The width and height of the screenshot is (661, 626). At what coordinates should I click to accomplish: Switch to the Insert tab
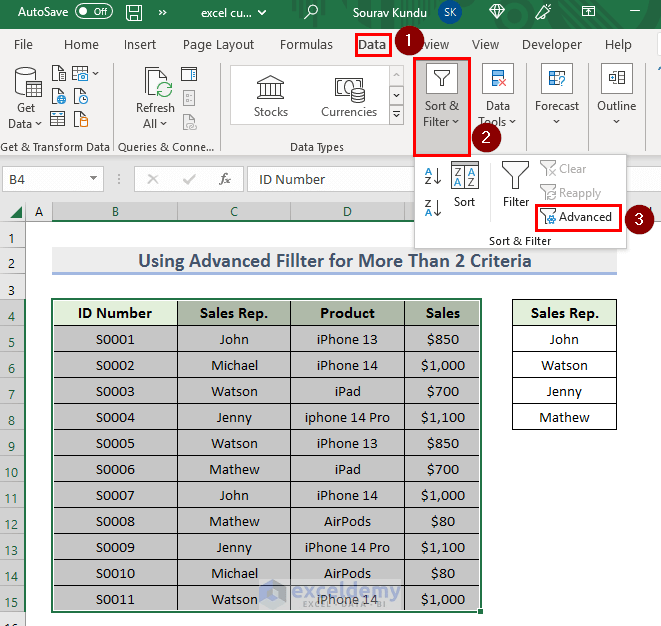click(140, 45)
